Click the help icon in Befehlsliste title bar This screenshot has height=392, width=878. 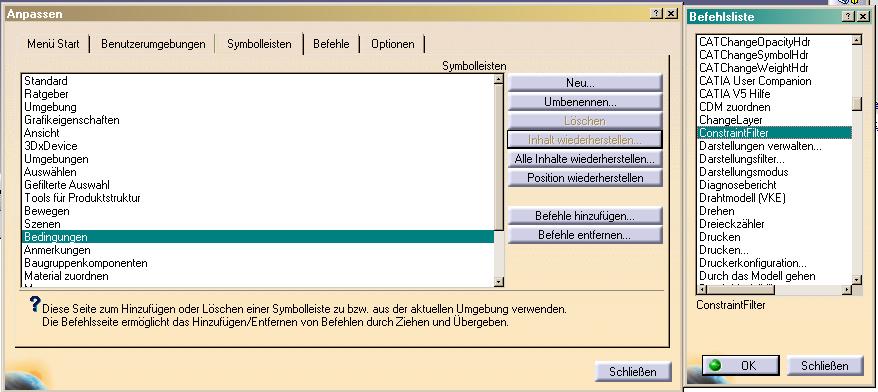pyautogui.click(x=849, y=16)
